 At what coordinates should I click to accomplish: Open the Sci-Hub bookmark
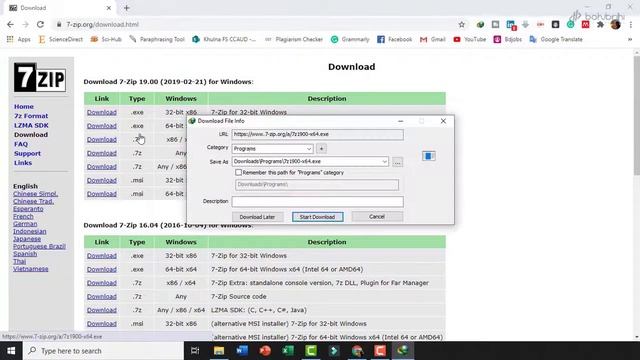(x=106, y=39)
